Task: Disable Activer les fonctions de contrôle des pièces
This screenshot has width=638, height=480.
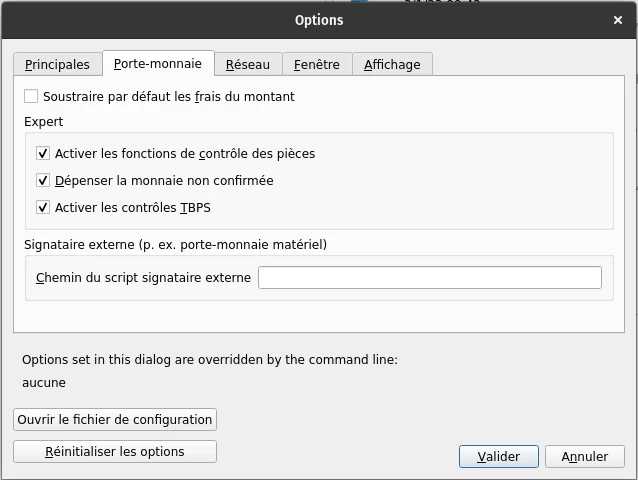Action: click(43, 154)
